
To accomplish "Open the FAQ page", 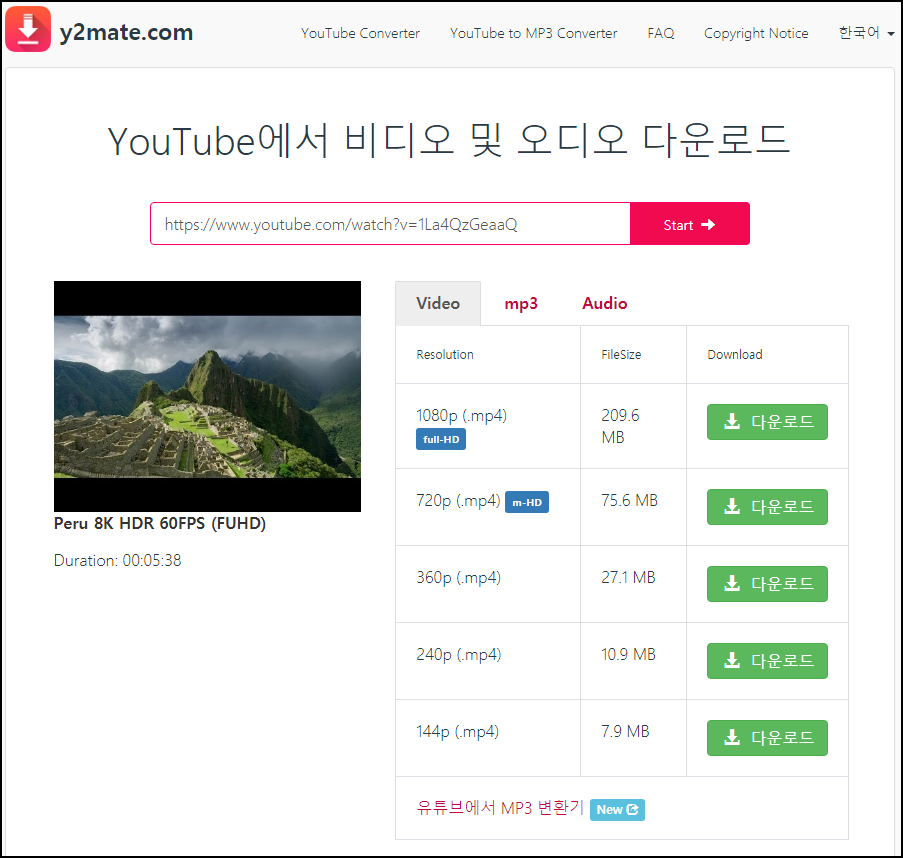I will (661, 33).
